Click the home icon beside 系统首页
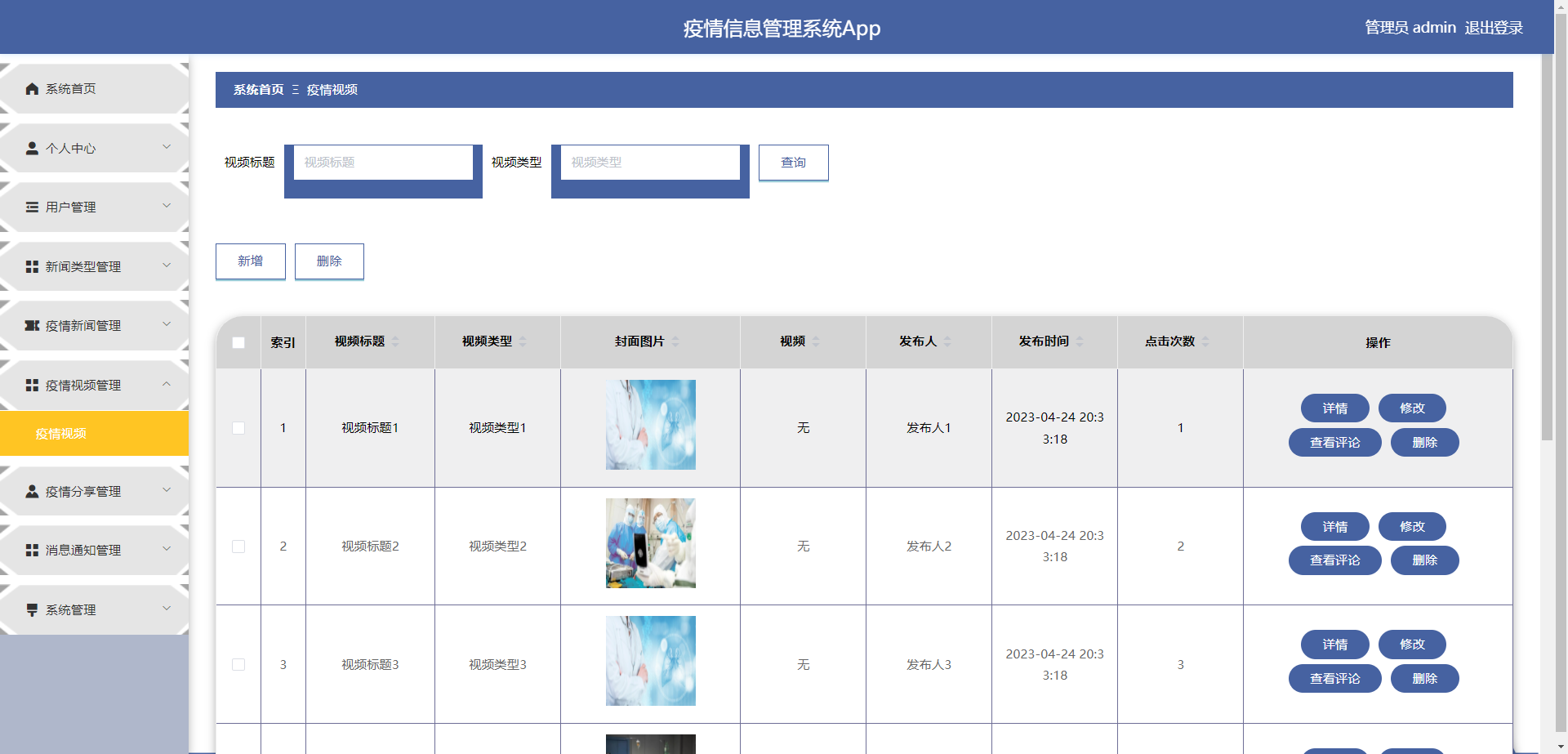This screenshot has width=1568, height=754. (33, 88)
